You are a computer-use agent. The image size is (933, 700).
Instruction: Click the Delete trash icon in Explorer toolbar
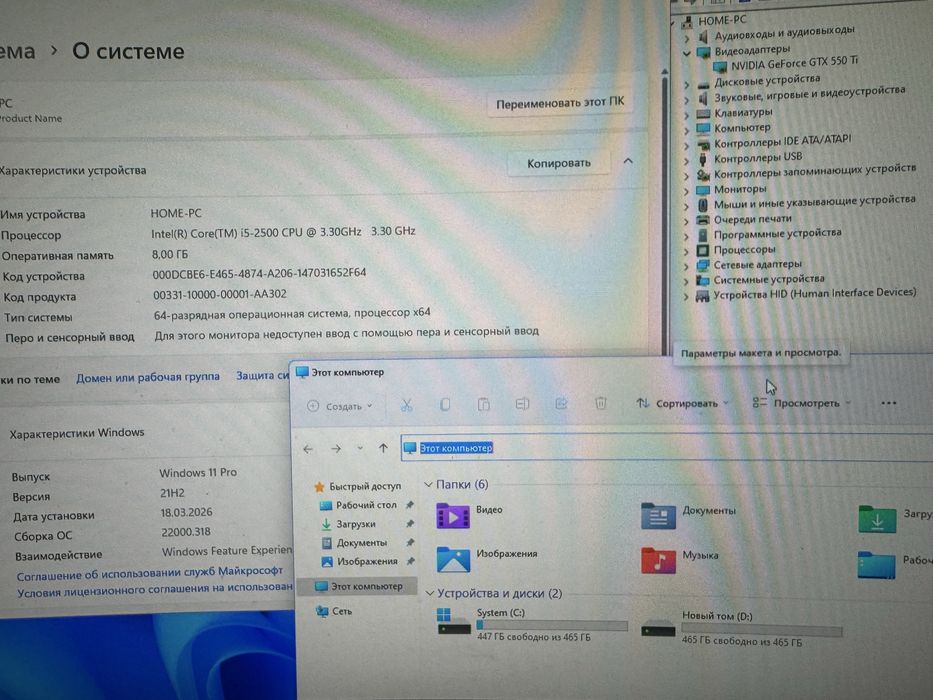[600, 404]
